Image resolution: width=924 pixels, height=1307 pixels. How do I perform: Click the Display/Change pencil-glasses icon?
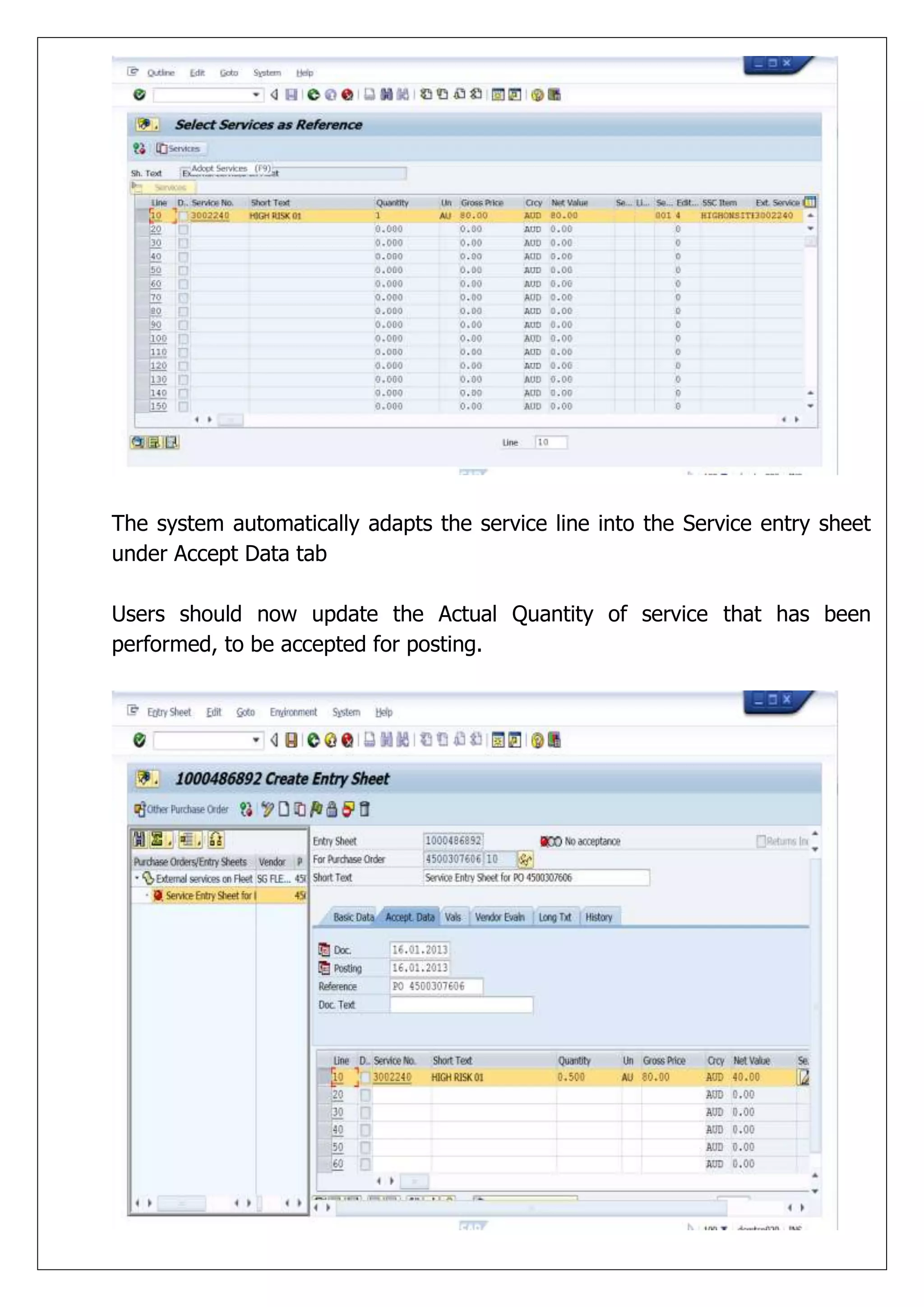click(x=268, y=809)
